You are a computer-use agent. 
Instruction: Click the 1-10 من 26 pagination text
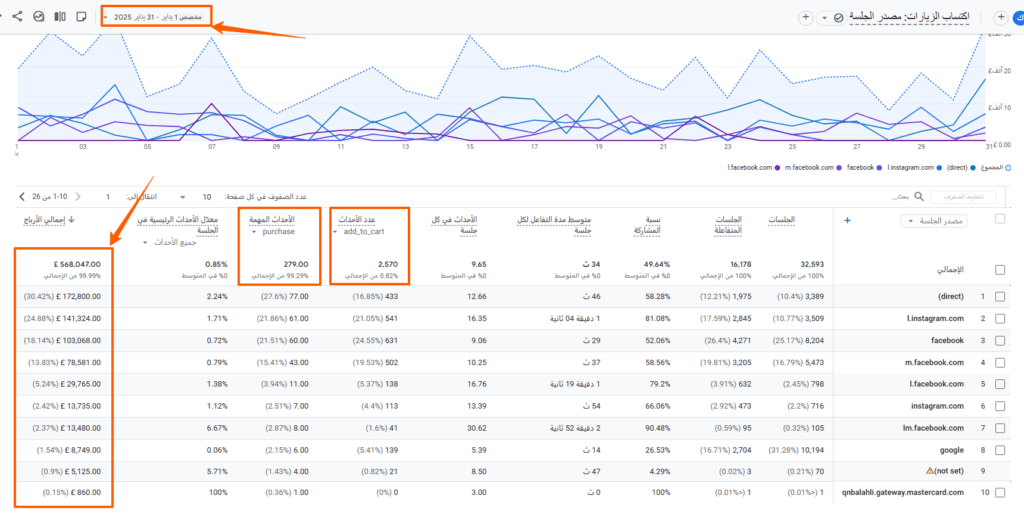49,197
